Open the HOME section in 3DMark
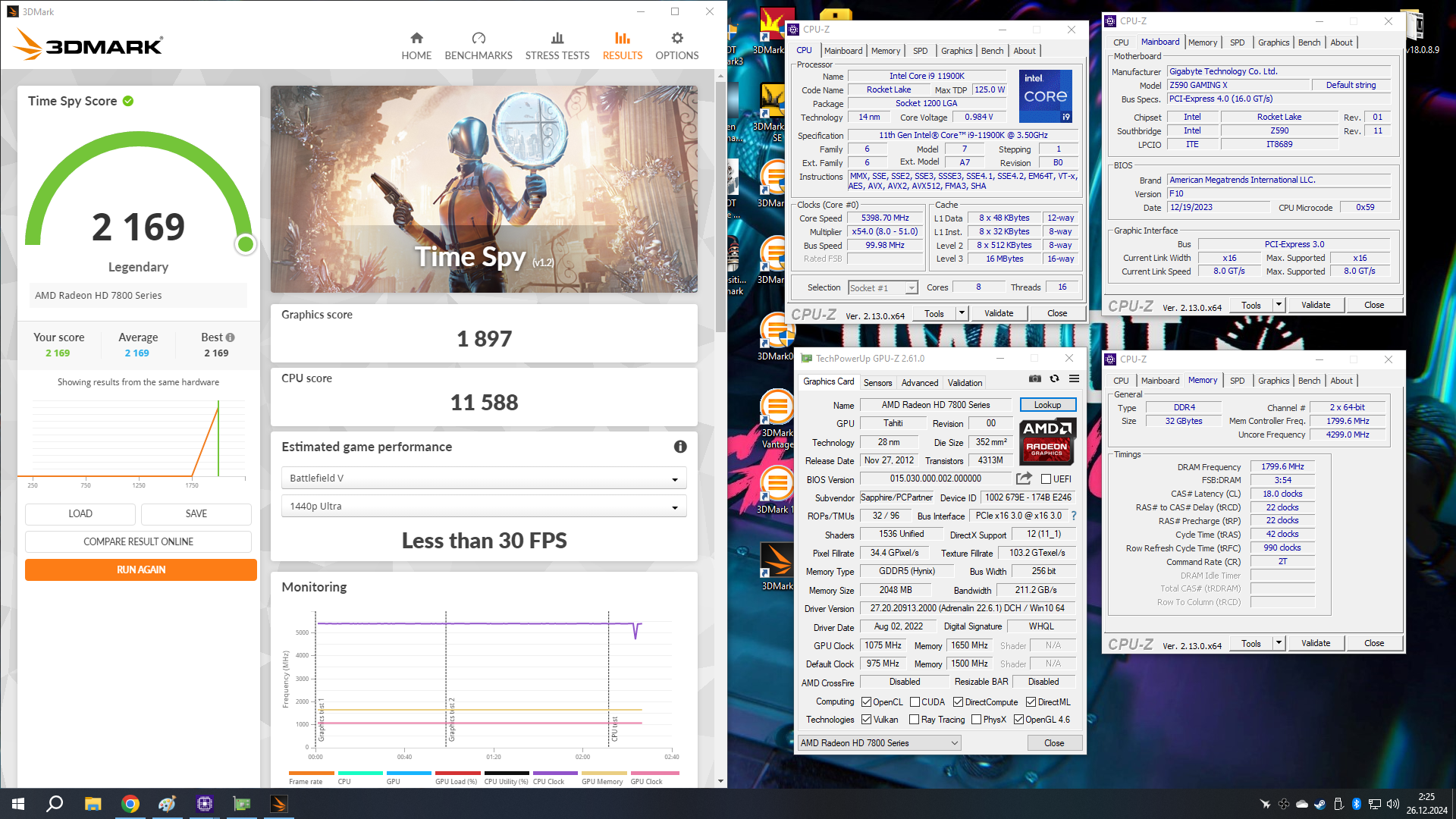Image resolution: width=1456 pixels, height=819 pixels. (416, 46)
